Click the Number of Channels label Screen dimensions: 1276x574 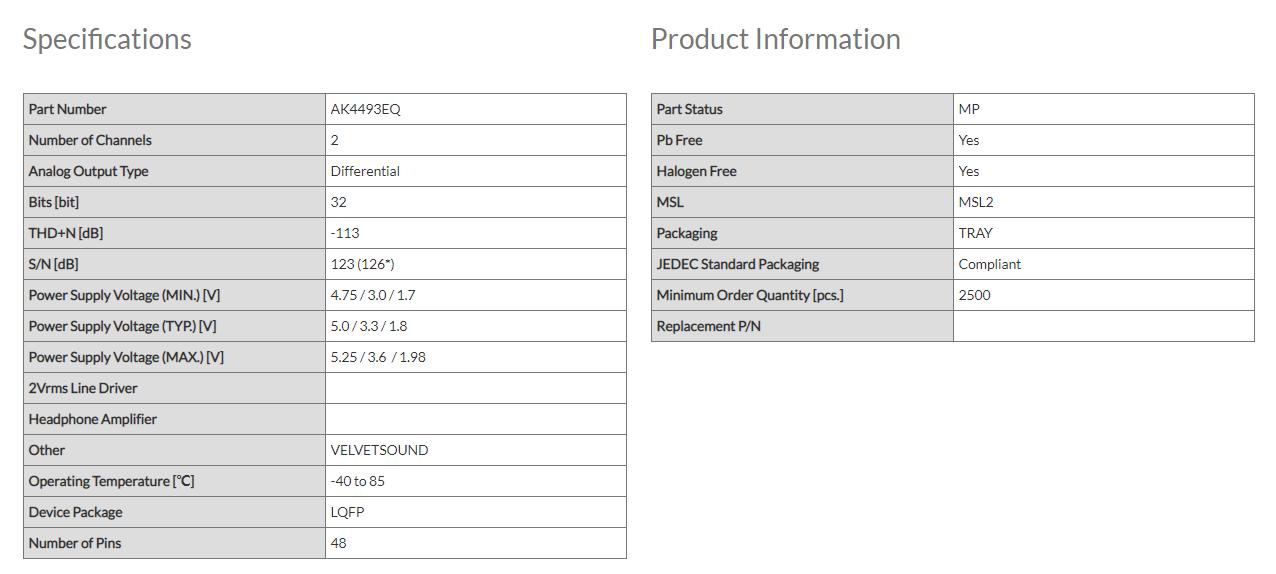90,140
